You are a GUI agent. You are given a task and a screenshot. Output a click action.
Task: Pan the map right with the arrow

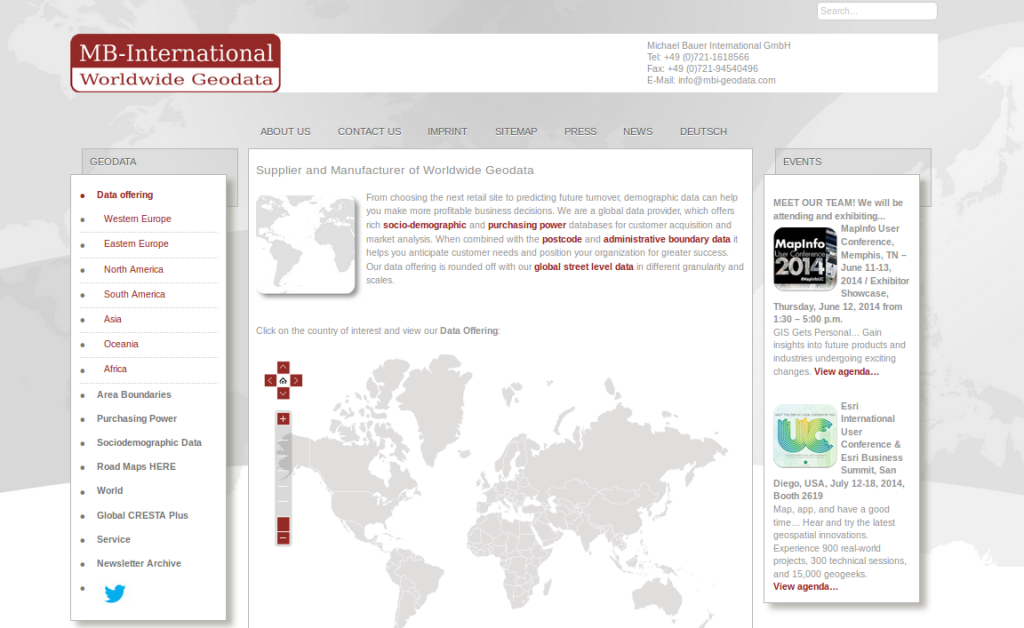tap(296, 381)
